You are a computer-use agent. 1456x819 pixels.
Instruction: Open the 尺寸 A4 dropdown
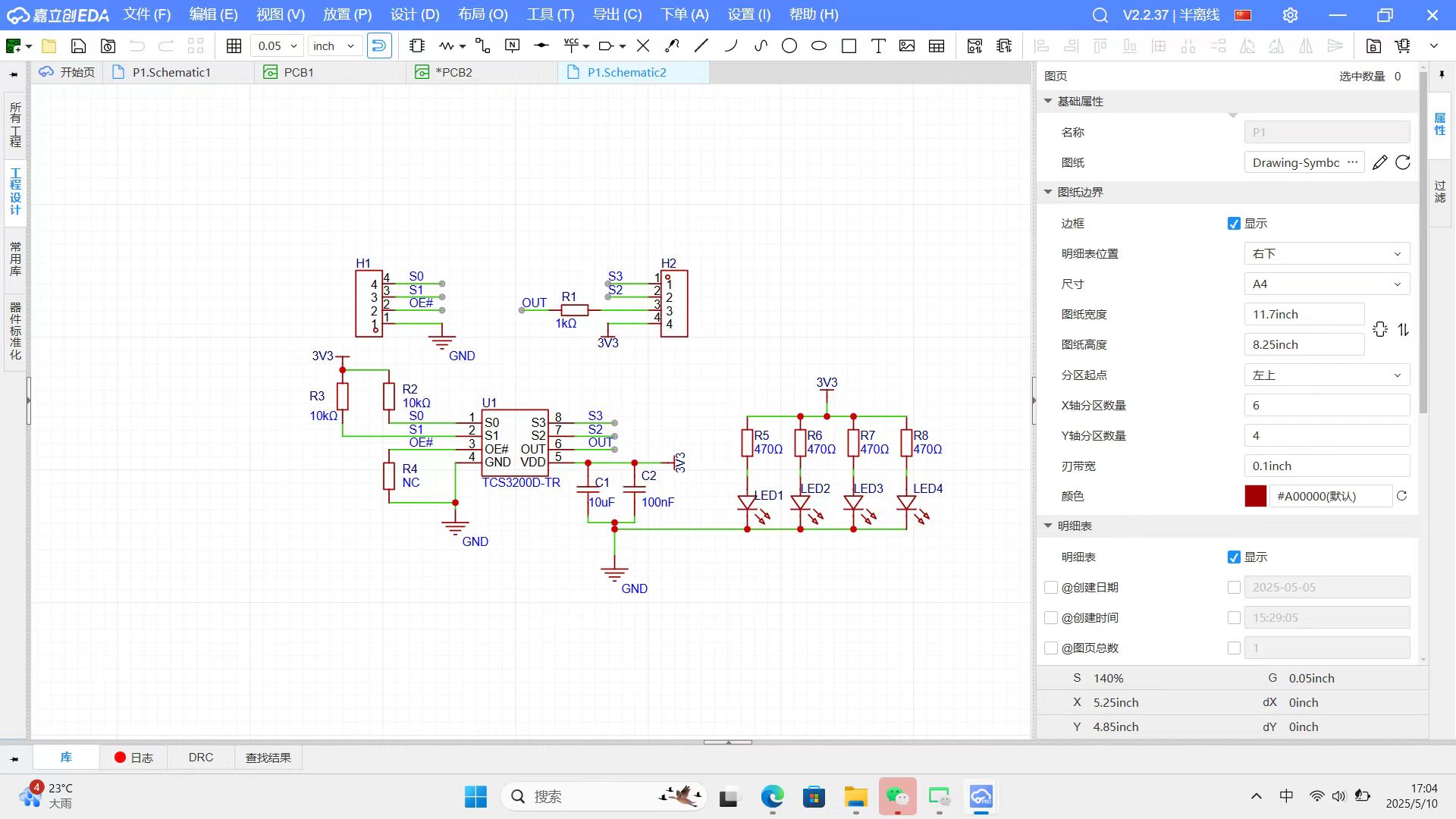pos(1326,284)
